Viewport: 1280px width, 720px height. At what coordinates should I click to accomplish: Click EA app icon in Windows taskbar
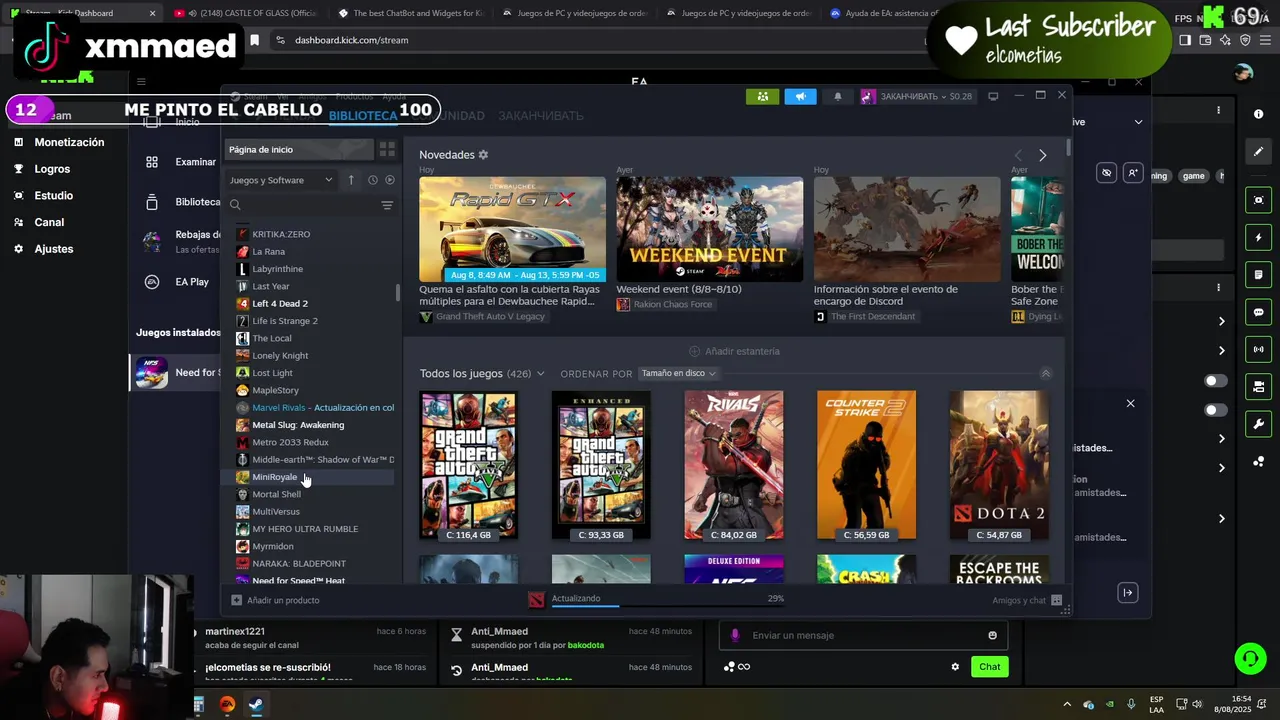pyautogui.click(x=227, y=705)
